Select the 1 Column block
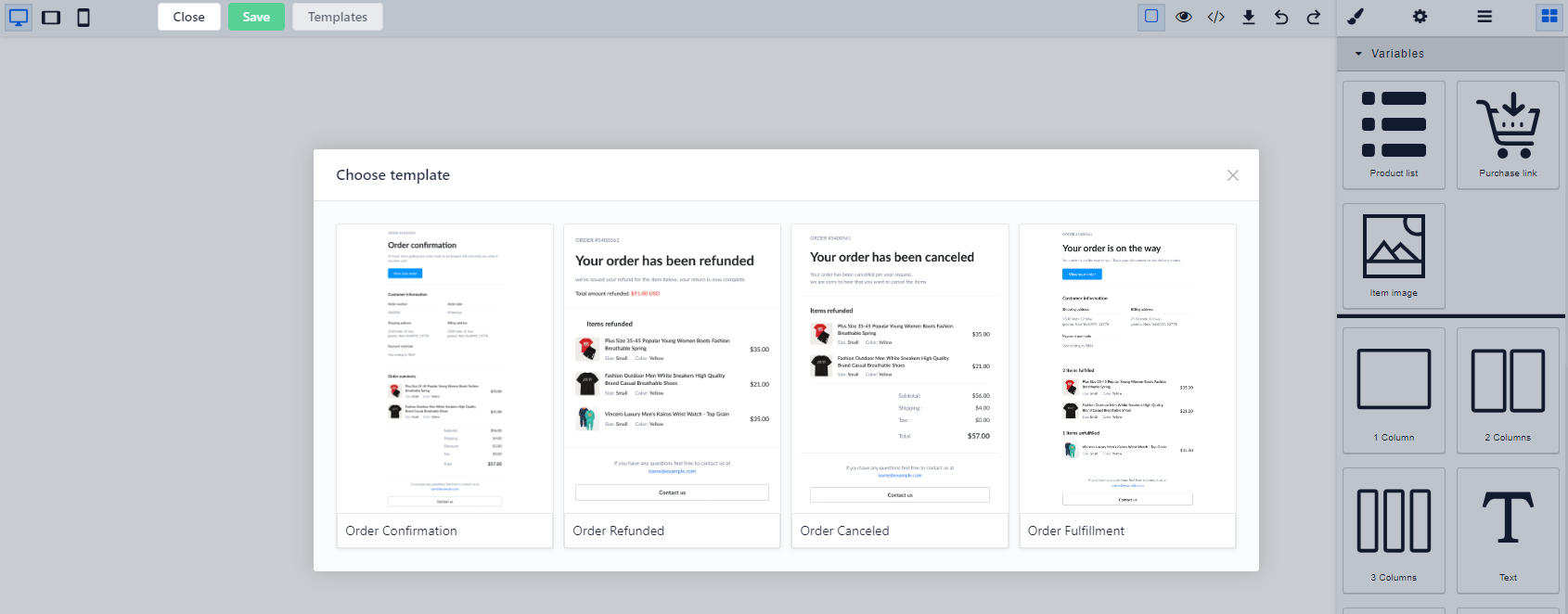Image resolution: width=1568 pixels, height=614 pixels. pos(1394,390)
